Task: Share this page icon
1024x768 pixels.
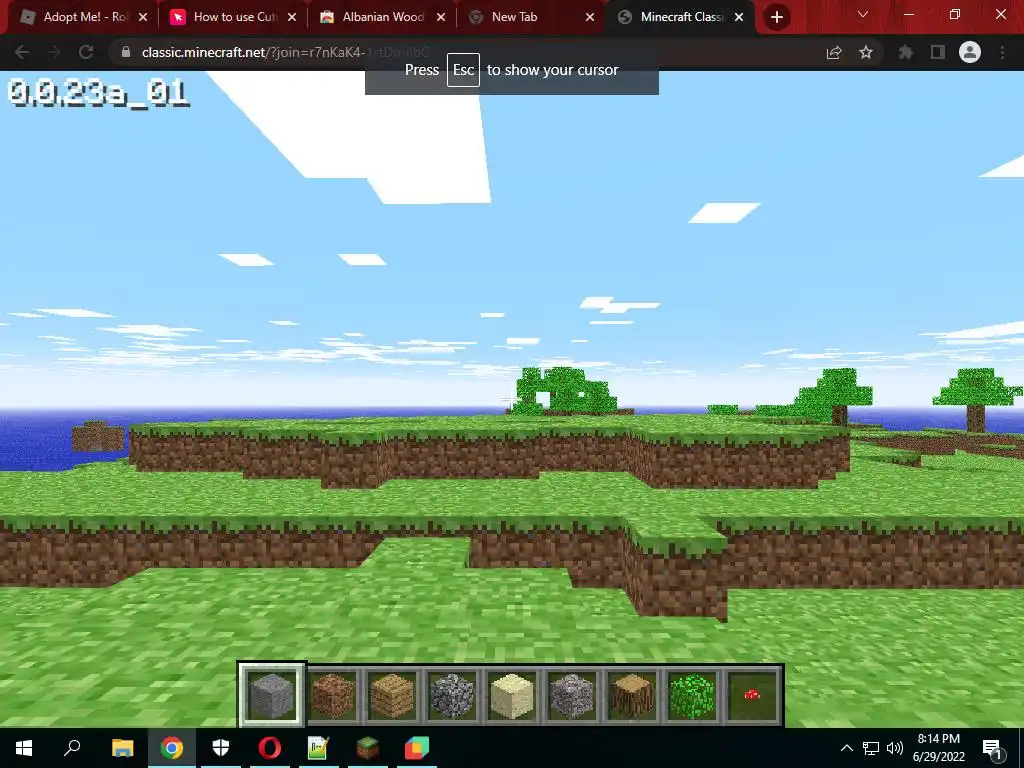Action: pos(834,52)
